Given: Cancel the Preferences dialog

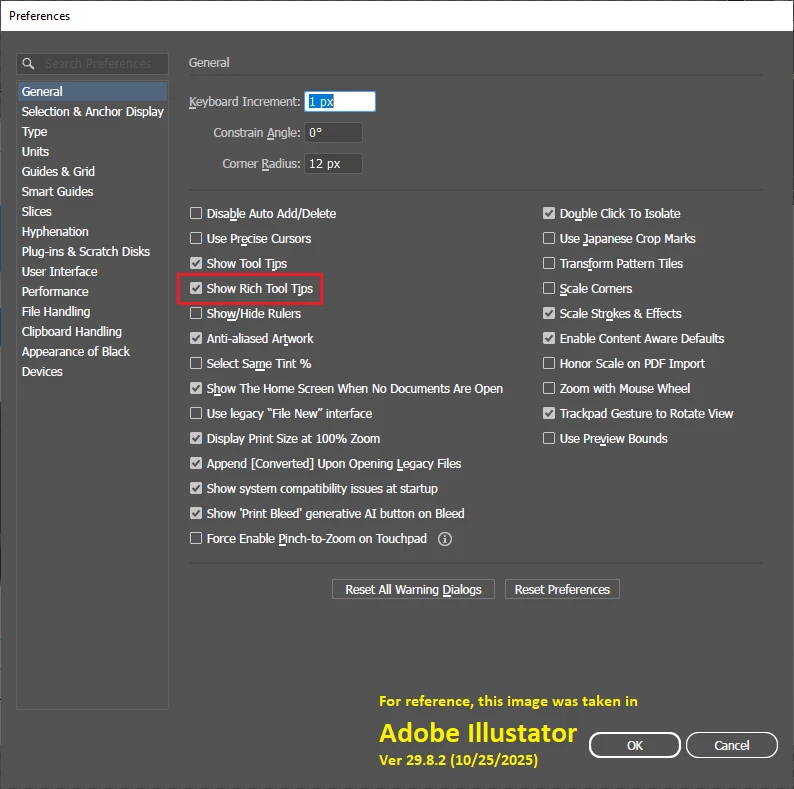Looking at the screenshot, I should 732,745.
